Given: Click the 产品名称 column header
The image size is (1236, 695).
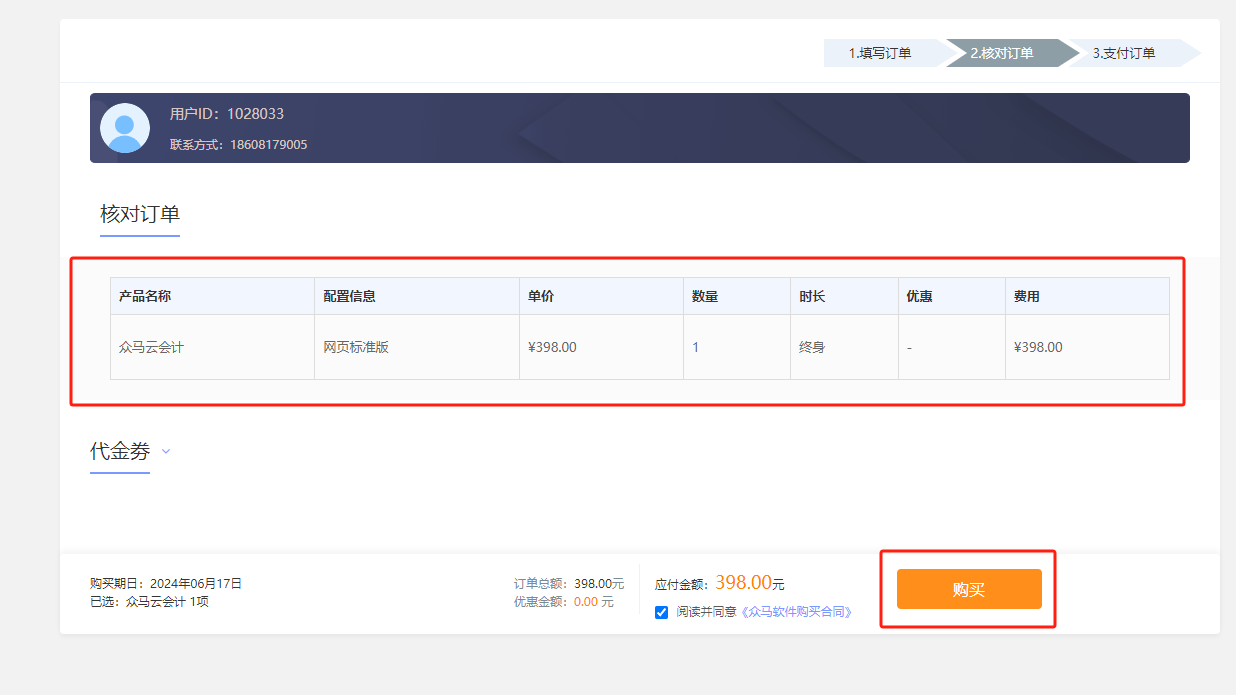Looking at the screenshot, I should [212, 296].
